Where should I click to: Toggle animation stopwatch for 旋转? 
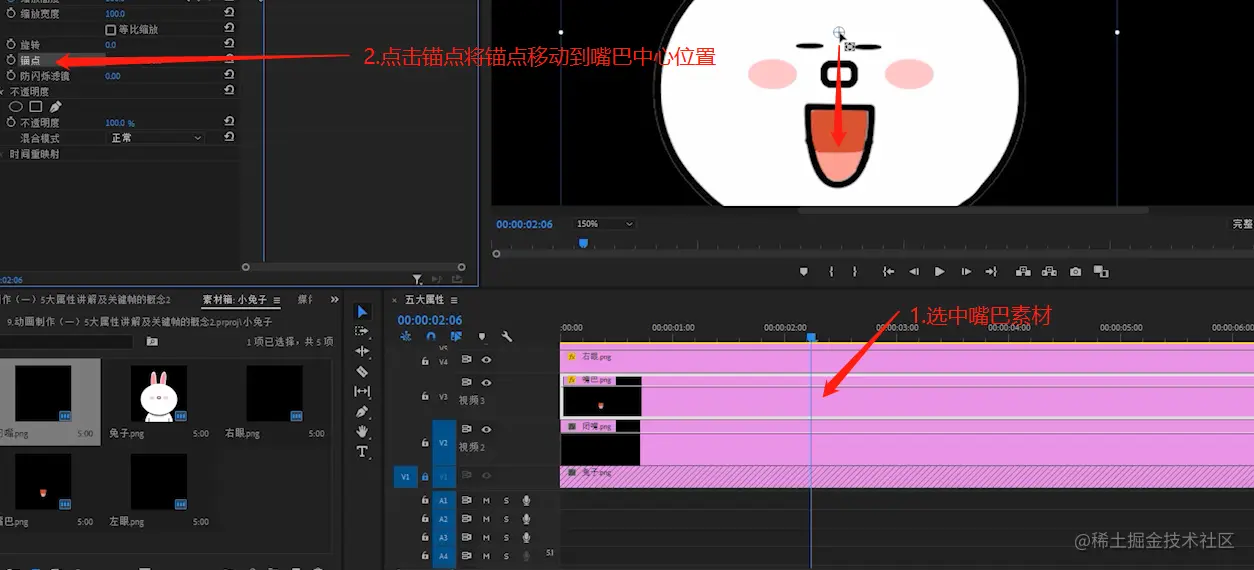click(12, 45)
